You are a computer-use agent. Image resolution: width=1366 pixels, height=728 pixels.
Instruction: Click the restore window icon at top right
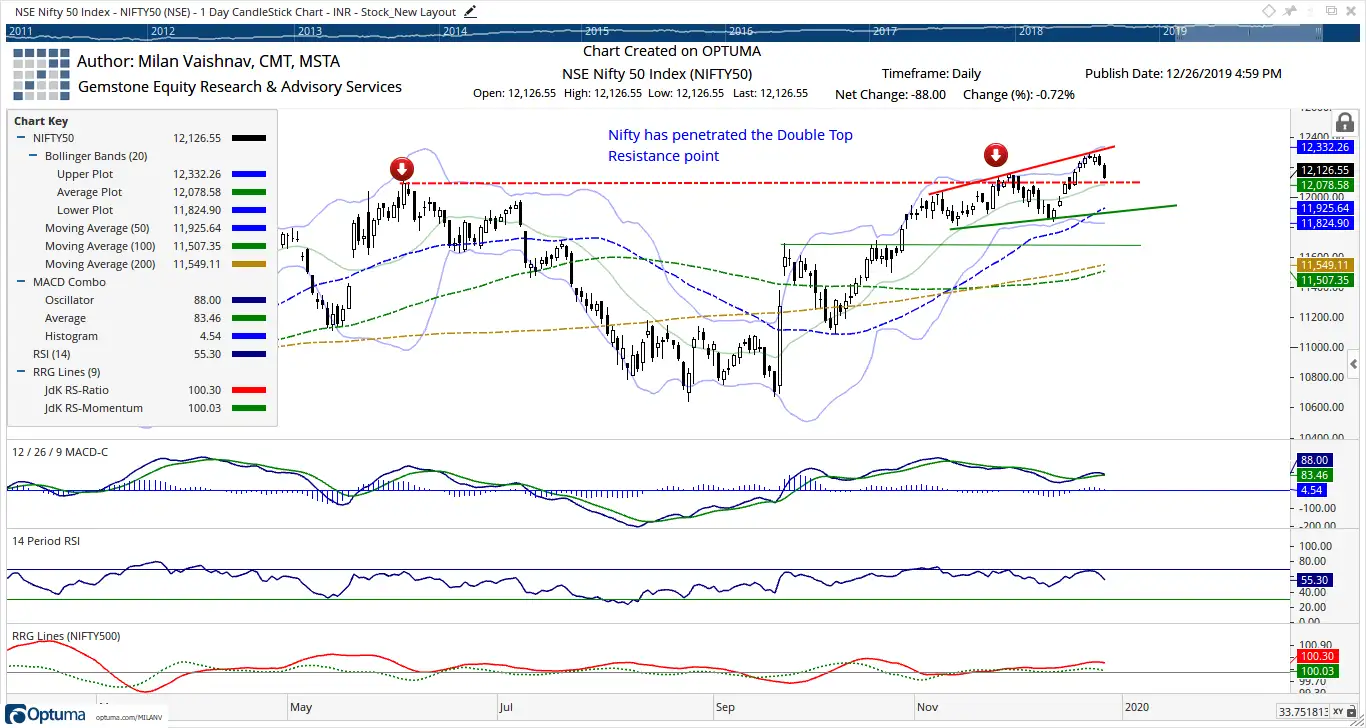point(1331,11)
